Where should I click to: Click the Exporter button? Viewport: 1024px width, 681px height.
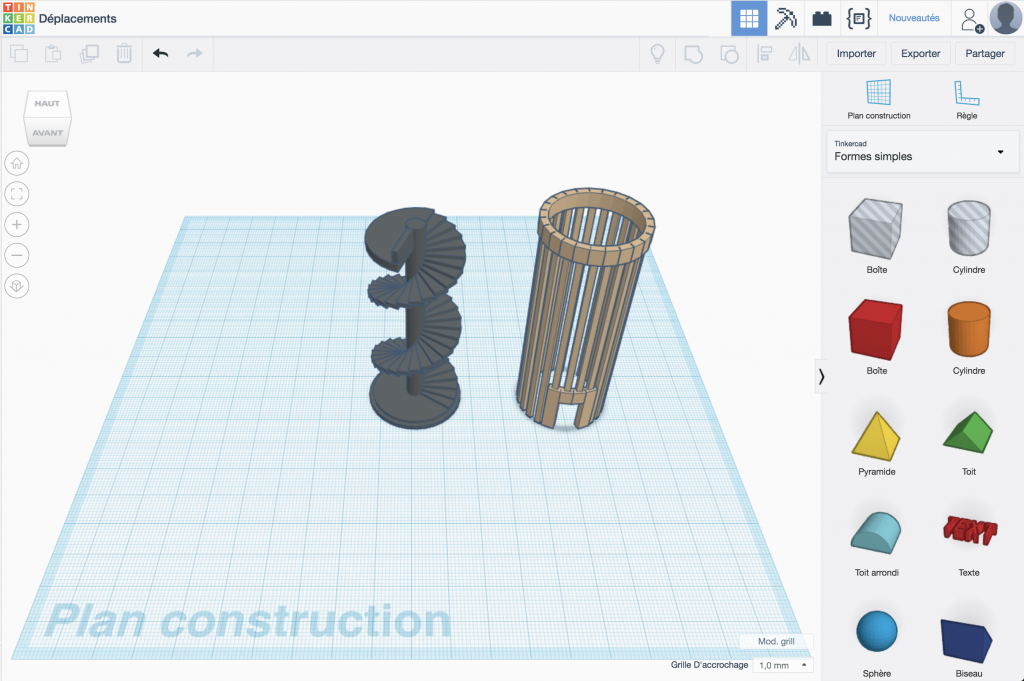pyautogui.click(x=920, y=53)
